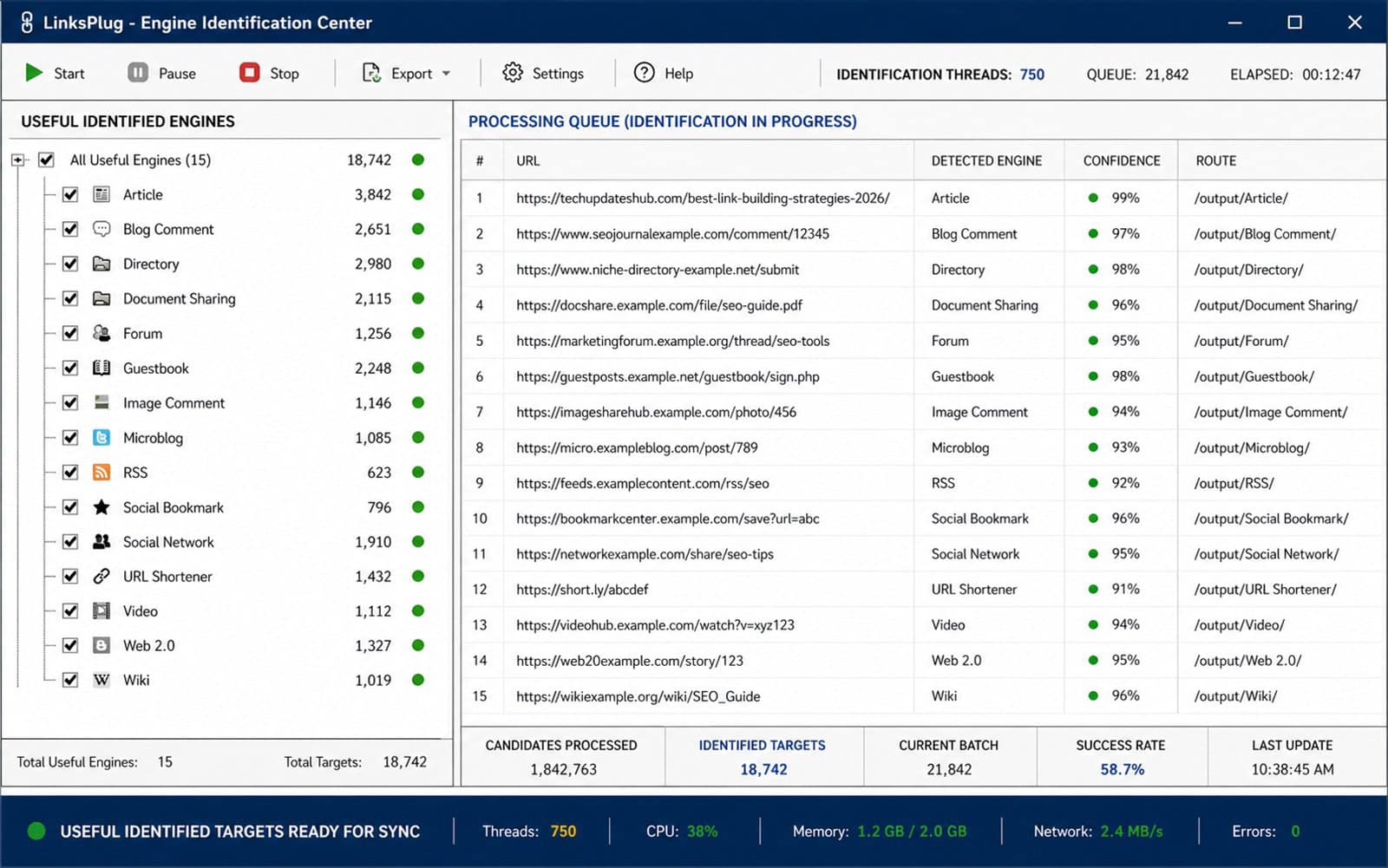The width and height of the screenshot is (1388, 868).
Task: Click the Identification Threads 750 value
Action: [x=1031, y=75]
